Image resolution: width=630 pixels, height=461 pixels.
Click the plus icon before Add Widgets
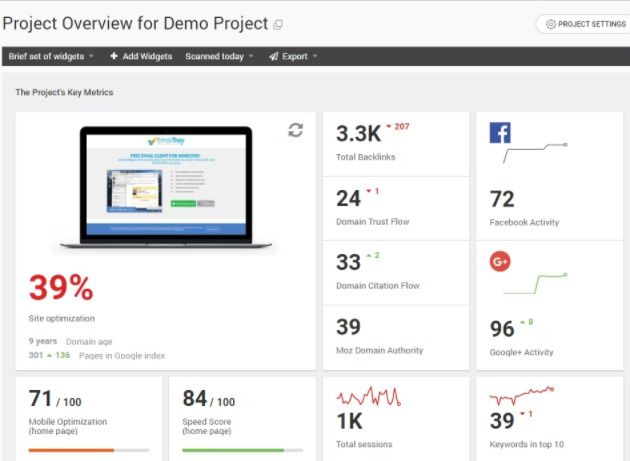coord(114,56)
